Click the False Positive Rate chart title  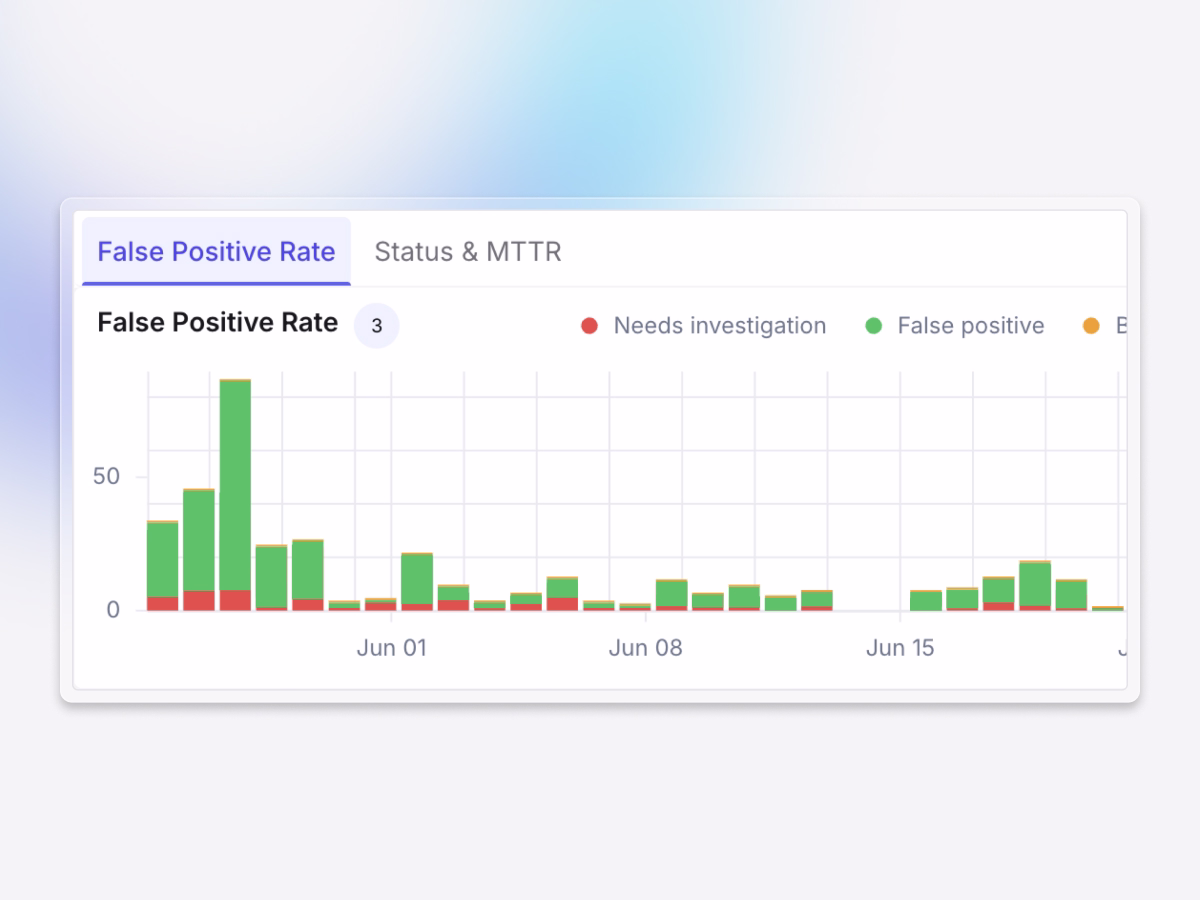216,322
